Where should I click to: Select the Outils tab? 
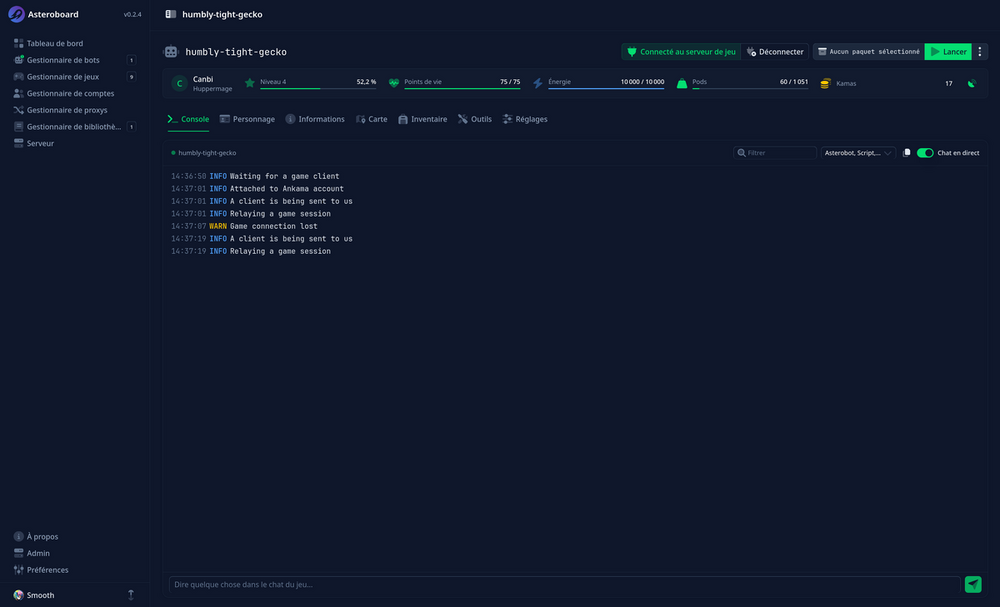point(474,119)
